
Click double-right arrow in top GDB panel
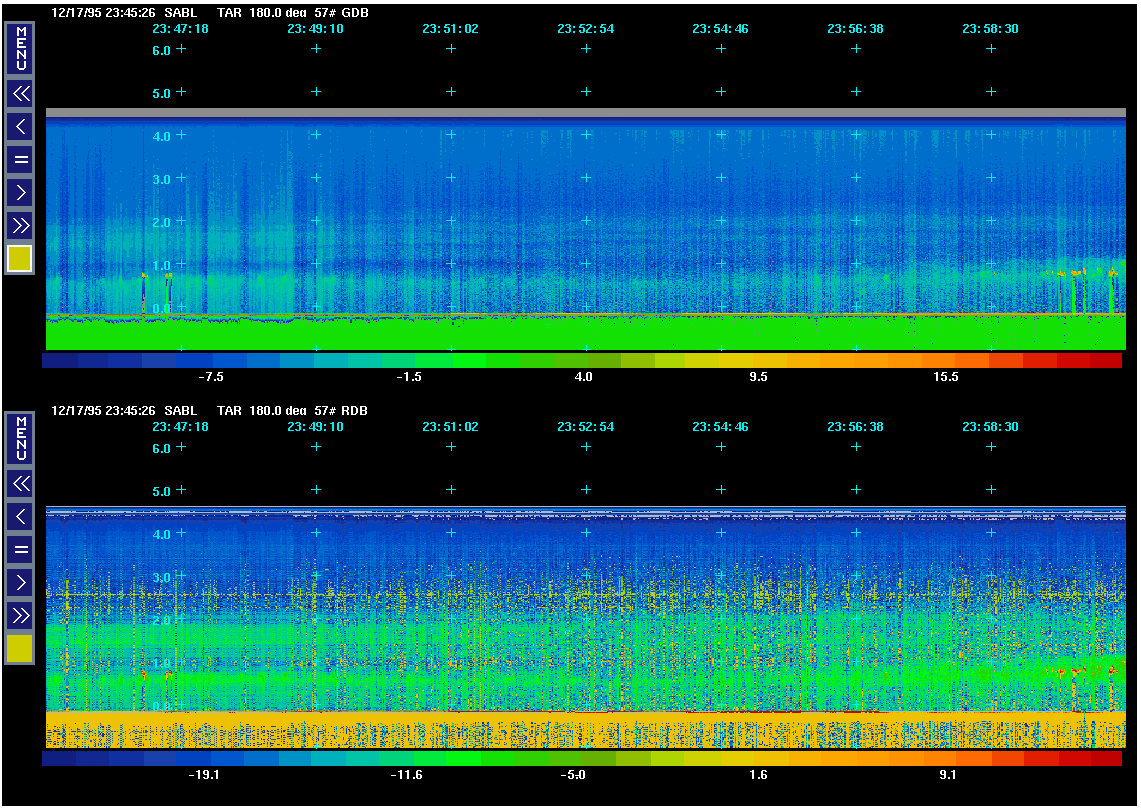click(x=20, y=225)
